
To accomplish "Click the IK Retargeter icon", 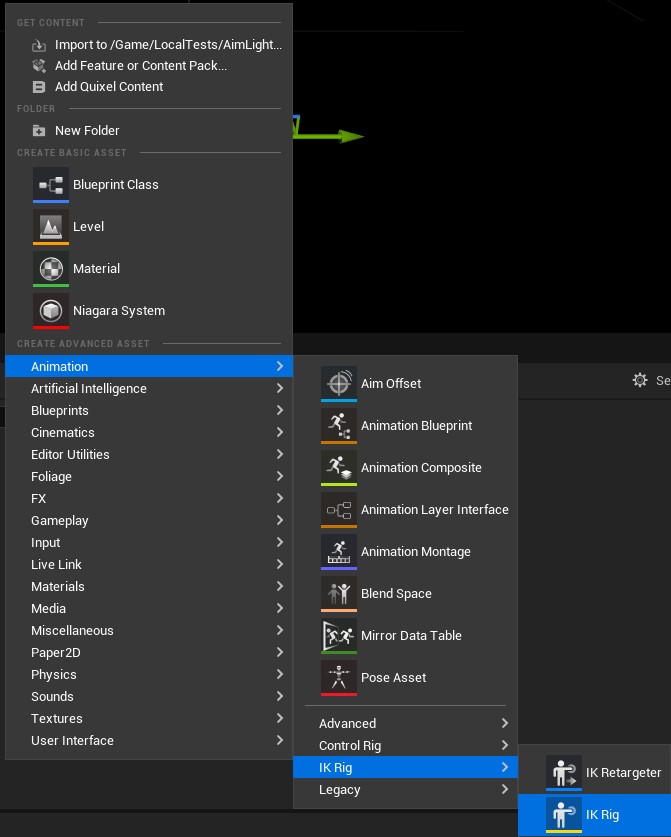I will point(564,772).
